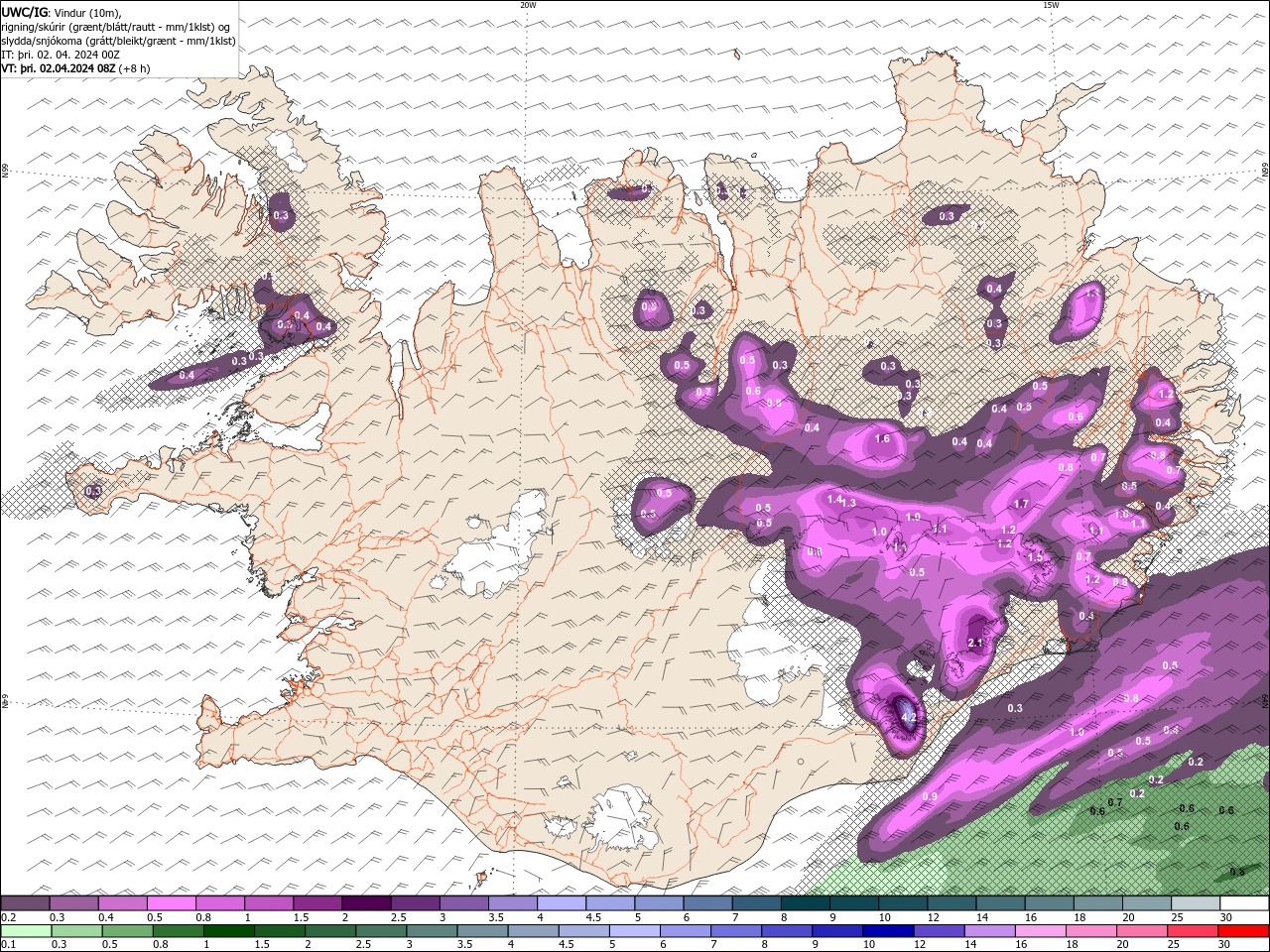Click the red swatch ending the bottom color scale
Screen dimensions: 1270x952
click(1243, 932)
